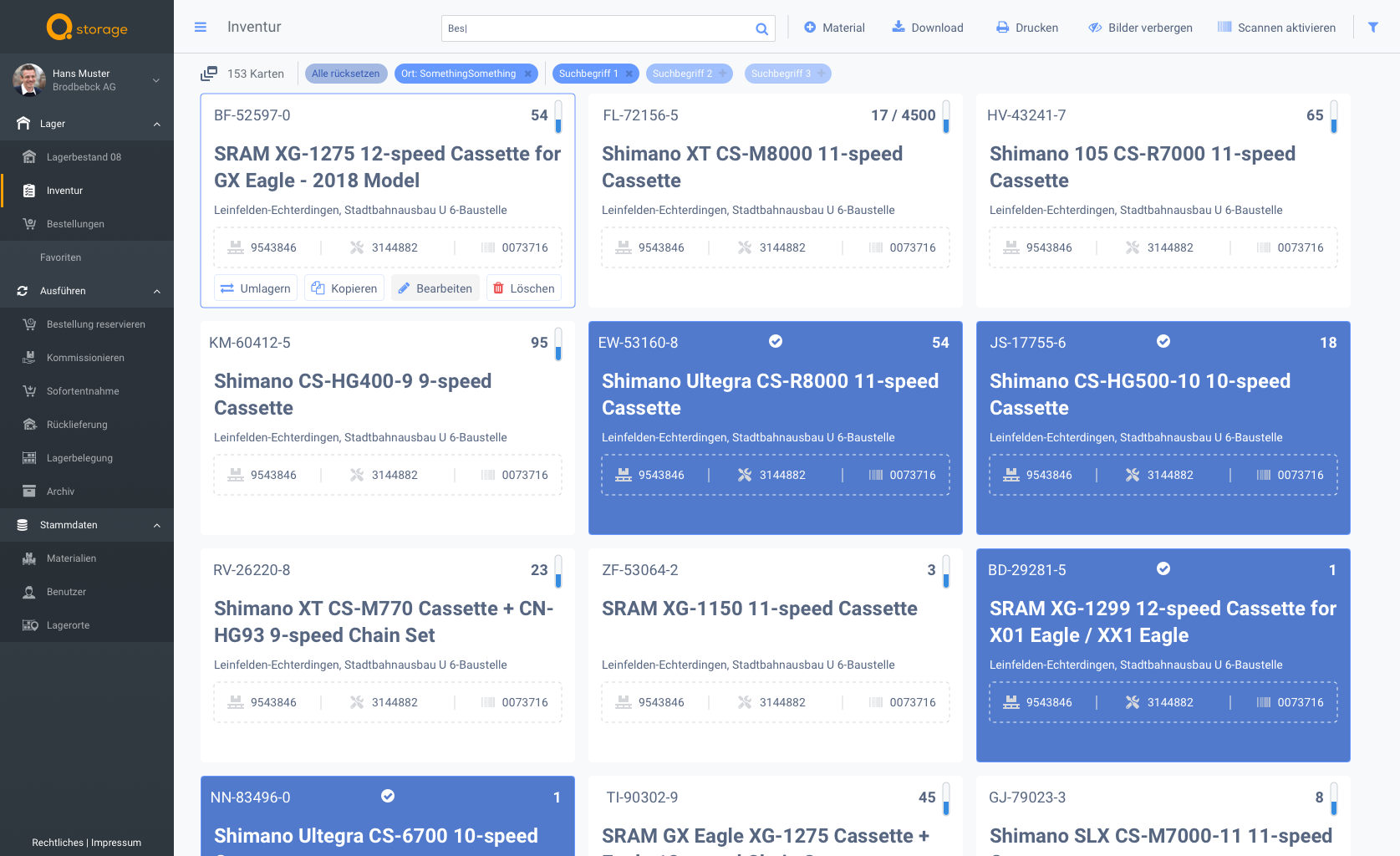Select the Shimano XT CS-M8000 card title
Screen dimensions: 1400x856
click(752, 167)
